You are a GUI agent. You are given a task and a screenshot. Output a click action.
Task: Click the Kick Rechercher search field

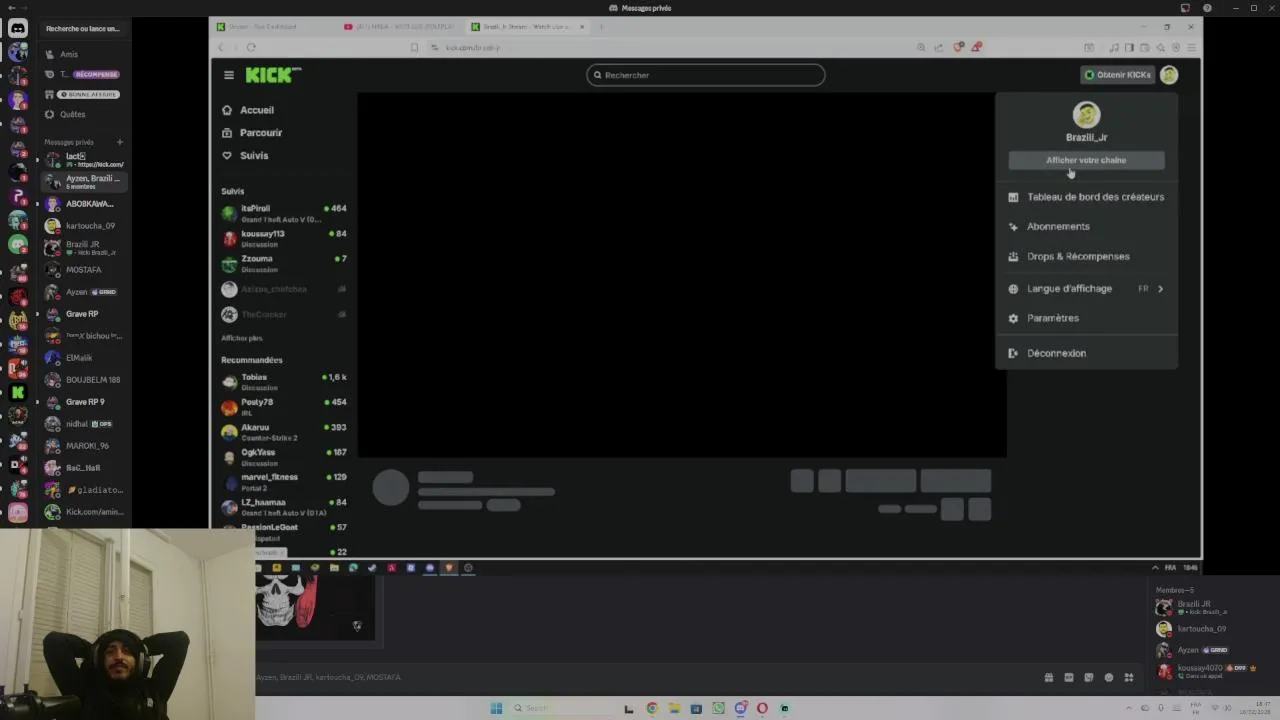706,75
